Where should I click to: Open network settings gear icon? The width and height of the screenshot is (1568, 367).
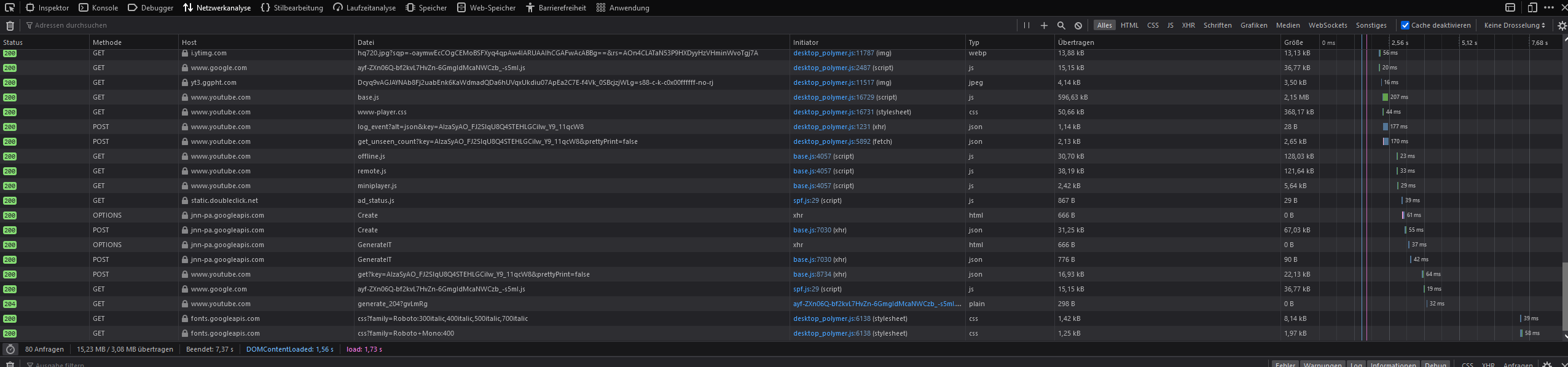coord(1562,25)
